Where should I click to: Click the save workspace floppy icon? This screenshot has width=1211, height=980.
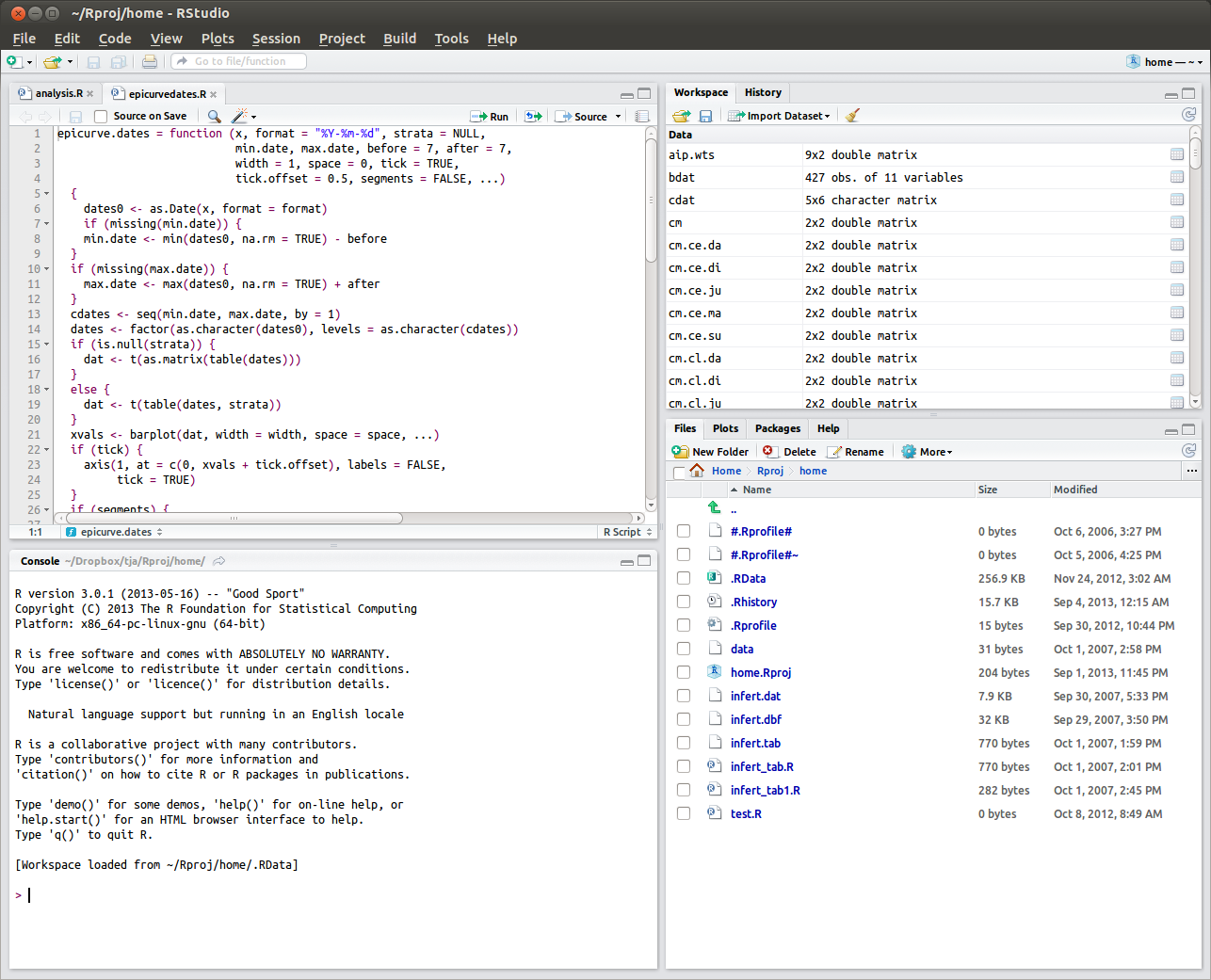[x=705, y=116]
